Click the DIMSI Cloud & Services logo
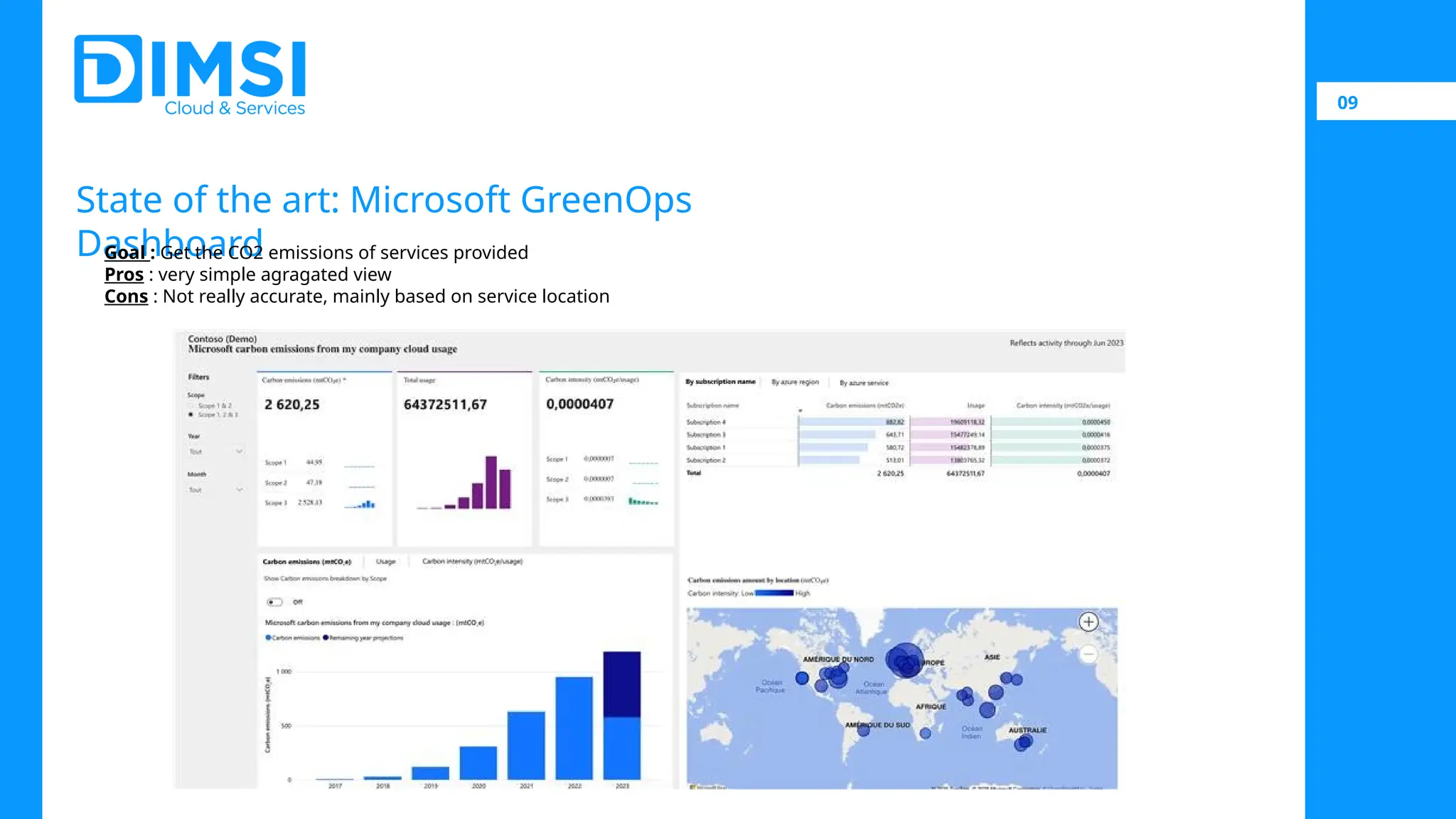1456x819 pixels. [x=190, y=75]
